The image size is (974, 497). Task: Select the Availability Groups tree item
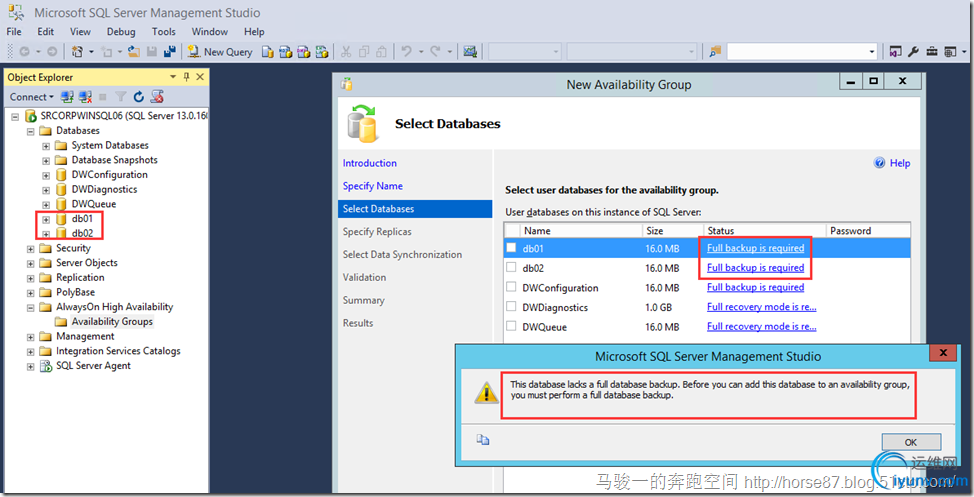tap(112, 322)
